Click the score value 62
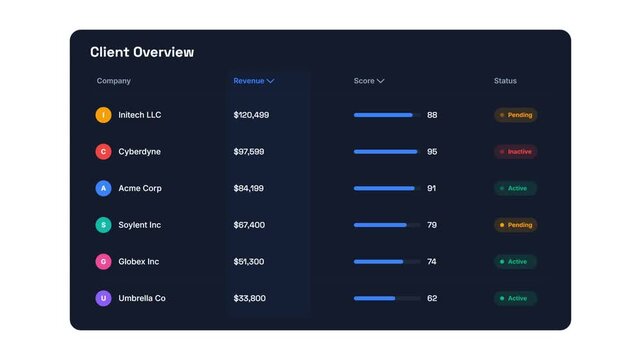The height and width of the screenshot is (360, 641). pyautogui.click(x=432, y=298)
